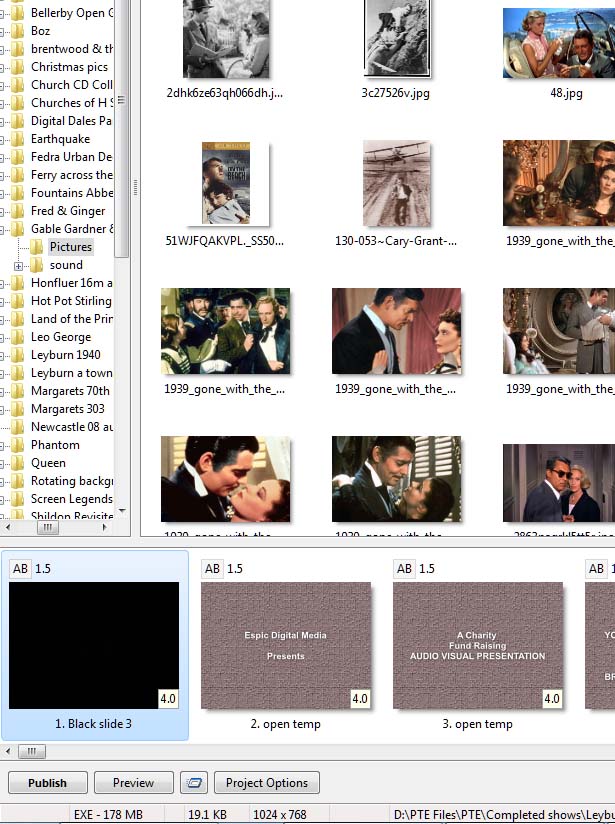The width and height of the screenshot is (615, 824).
Task: Open the Fred & Ginger folder
Action: 68,211
